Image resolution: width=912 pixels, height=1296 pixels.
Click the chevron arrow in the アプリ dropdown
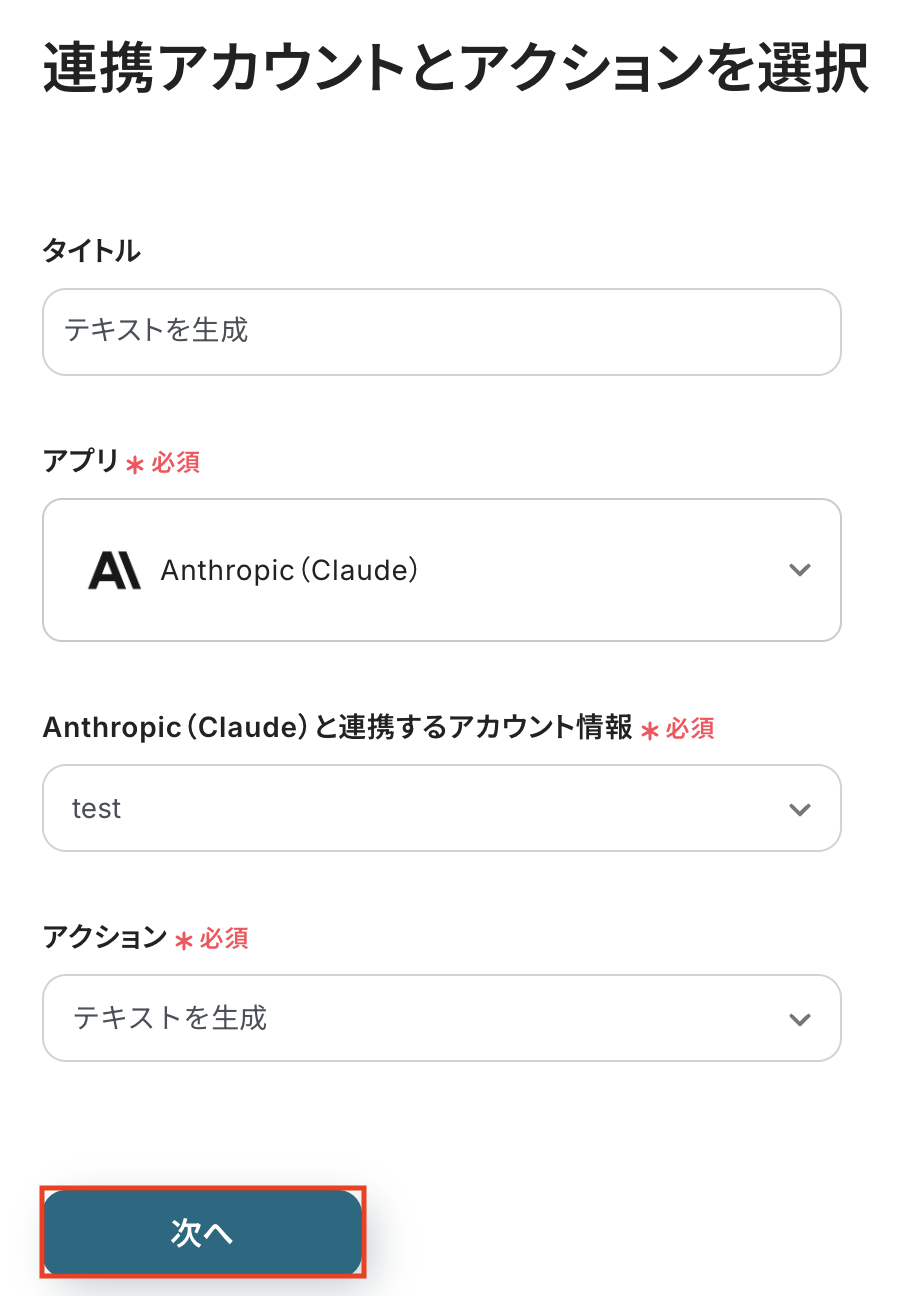click(x=799, y=570)
